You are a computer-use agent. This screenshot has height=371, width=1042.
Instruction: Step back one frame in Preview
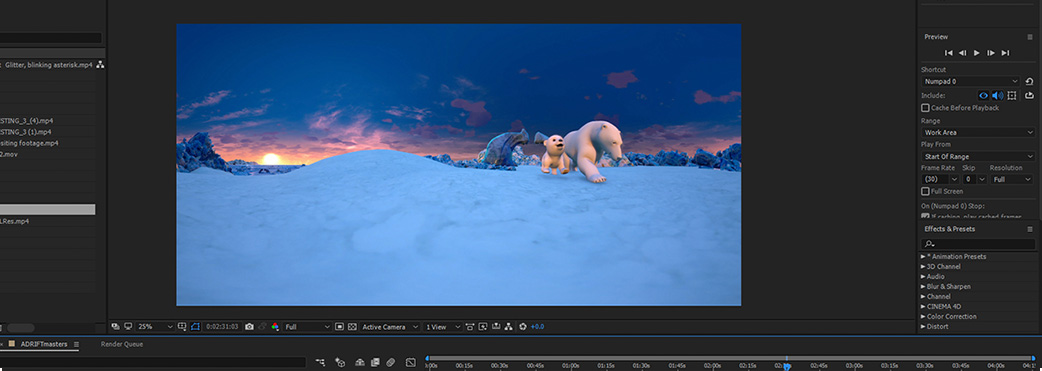click(962, 53)
